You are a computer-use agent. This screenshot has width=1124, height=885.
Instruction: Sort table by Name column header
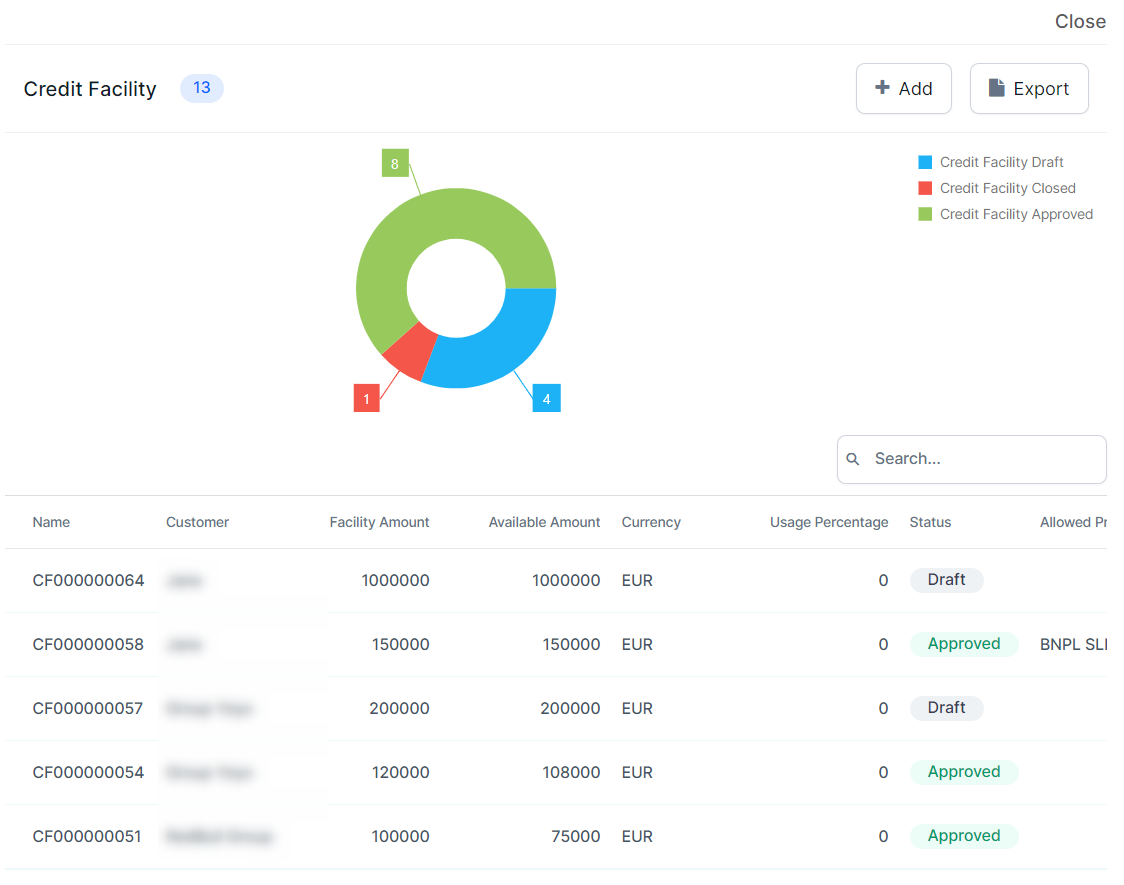tap(51, 522)
